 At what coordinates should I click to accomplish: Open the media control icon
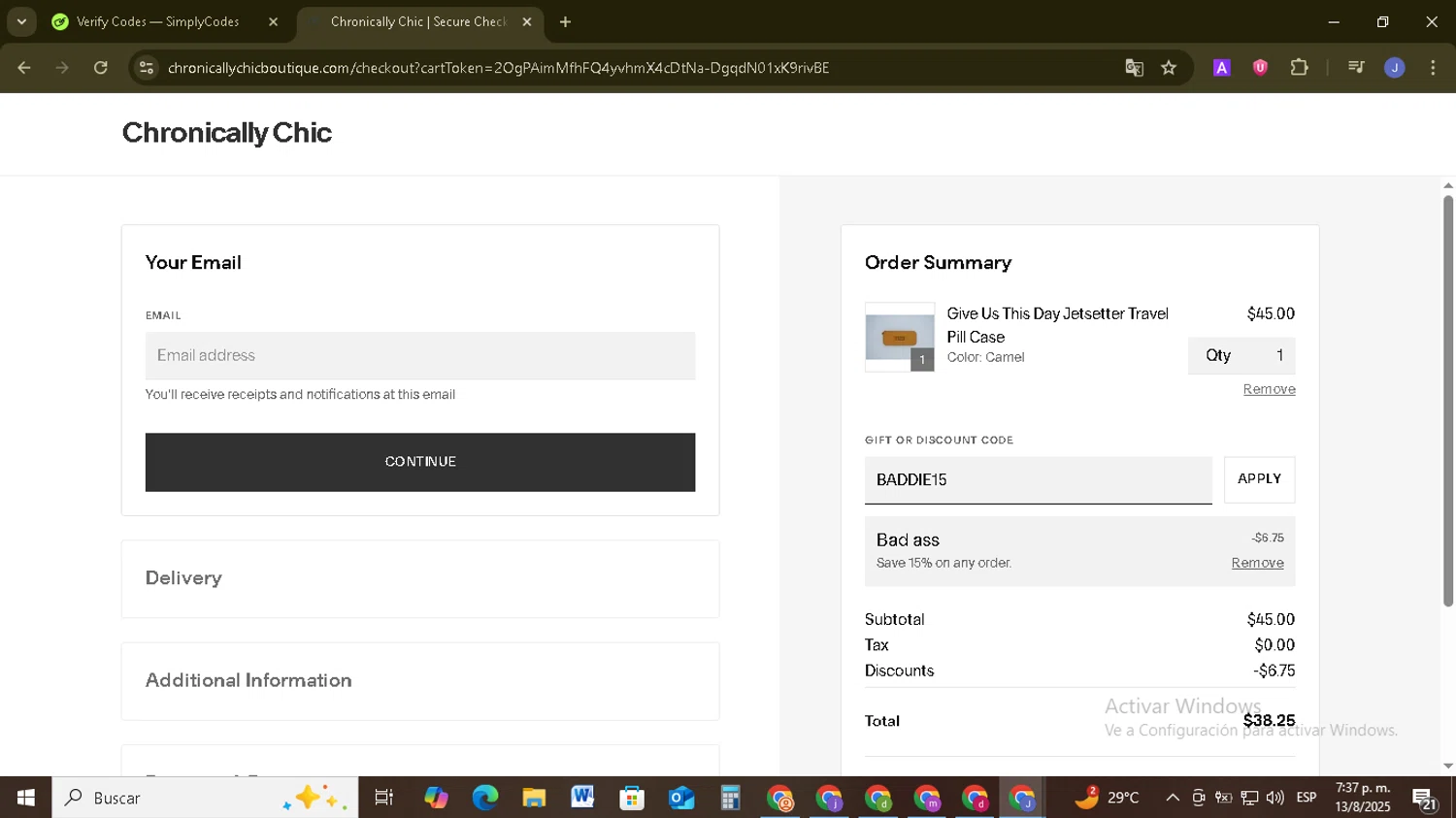tap(1356, 68)
